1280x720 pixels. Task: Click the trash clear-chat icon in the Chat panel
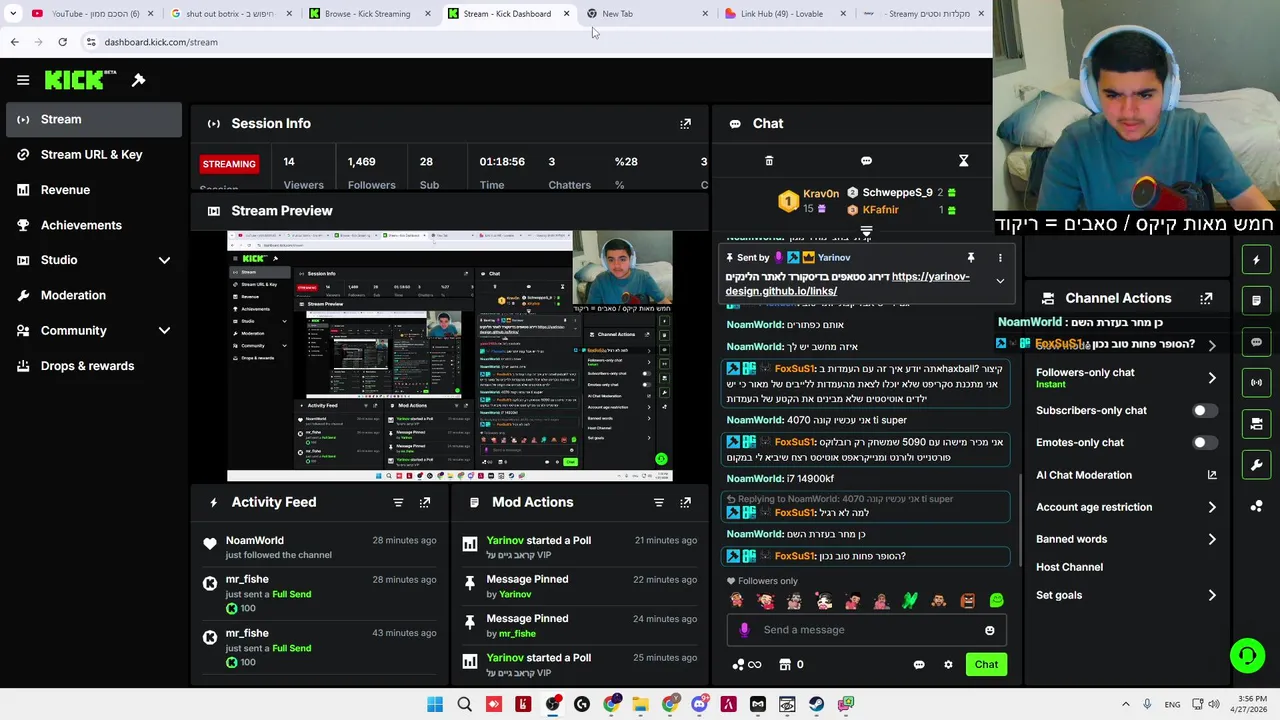[x=769, y=161]
